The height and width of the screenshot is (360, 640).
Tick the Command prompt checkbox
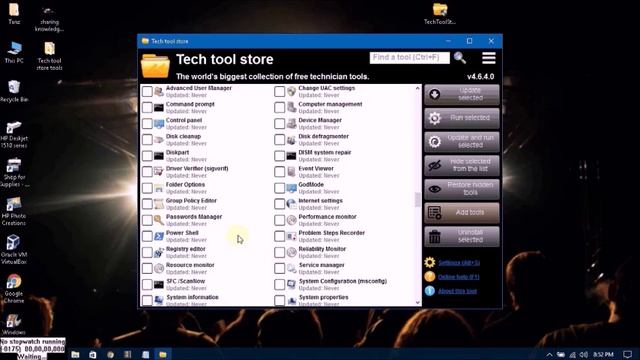pos(147,108)
